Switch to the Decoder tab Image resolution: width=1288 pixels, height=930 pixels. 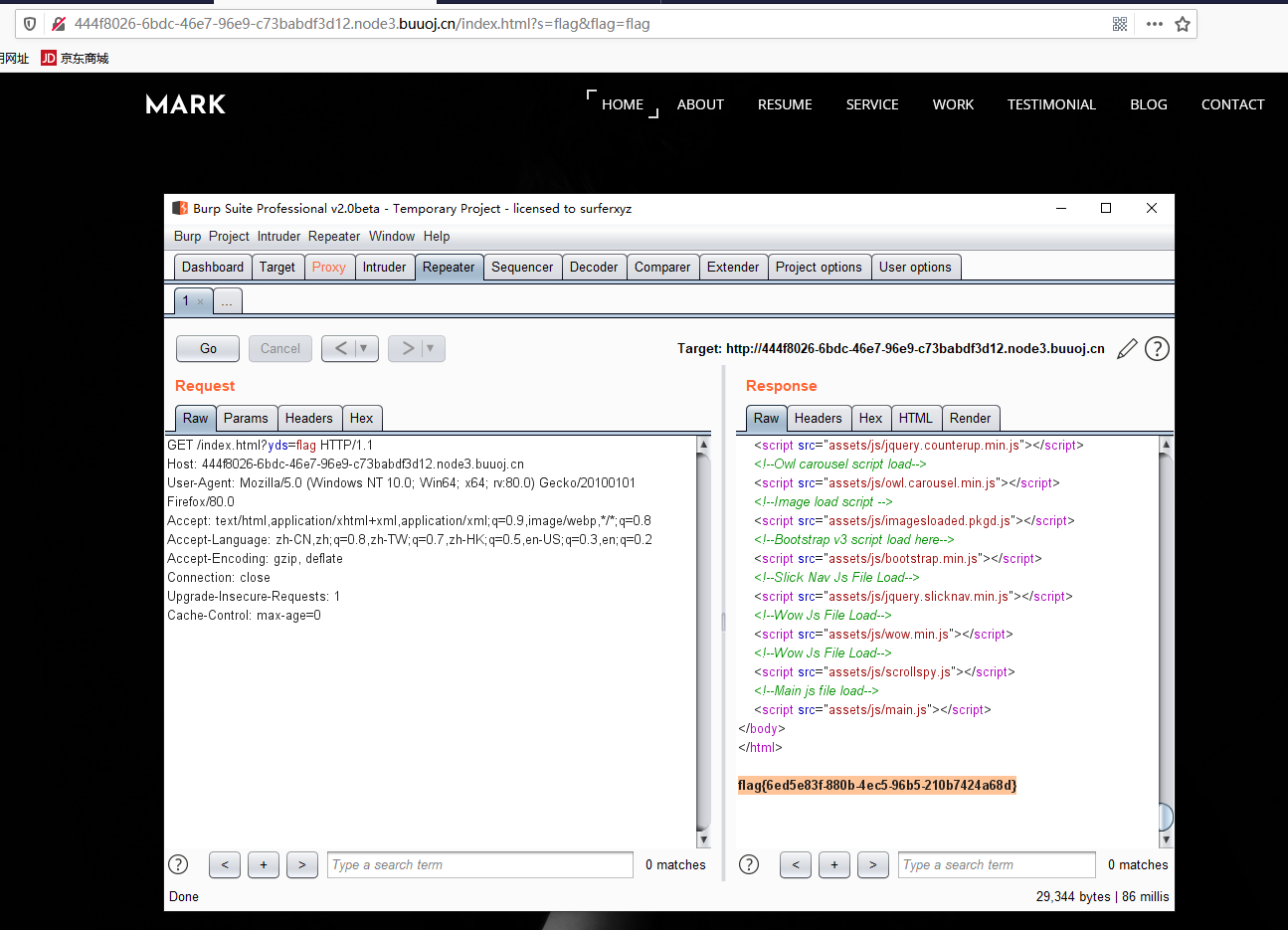(594, 267)
